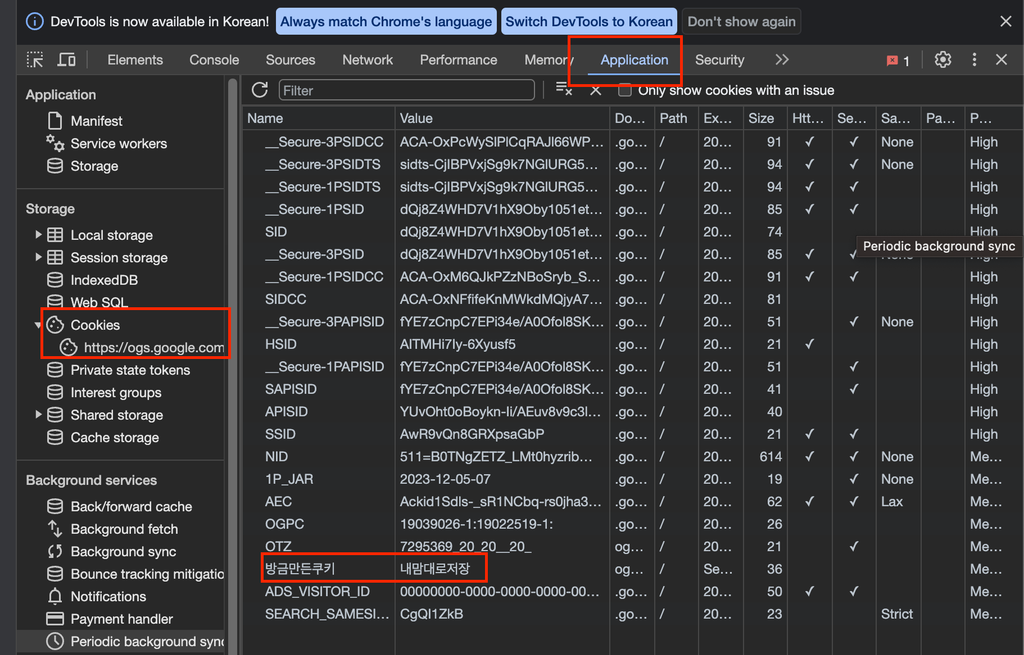Click Don't show again button

pyautogui.click(x=741, y=22)
